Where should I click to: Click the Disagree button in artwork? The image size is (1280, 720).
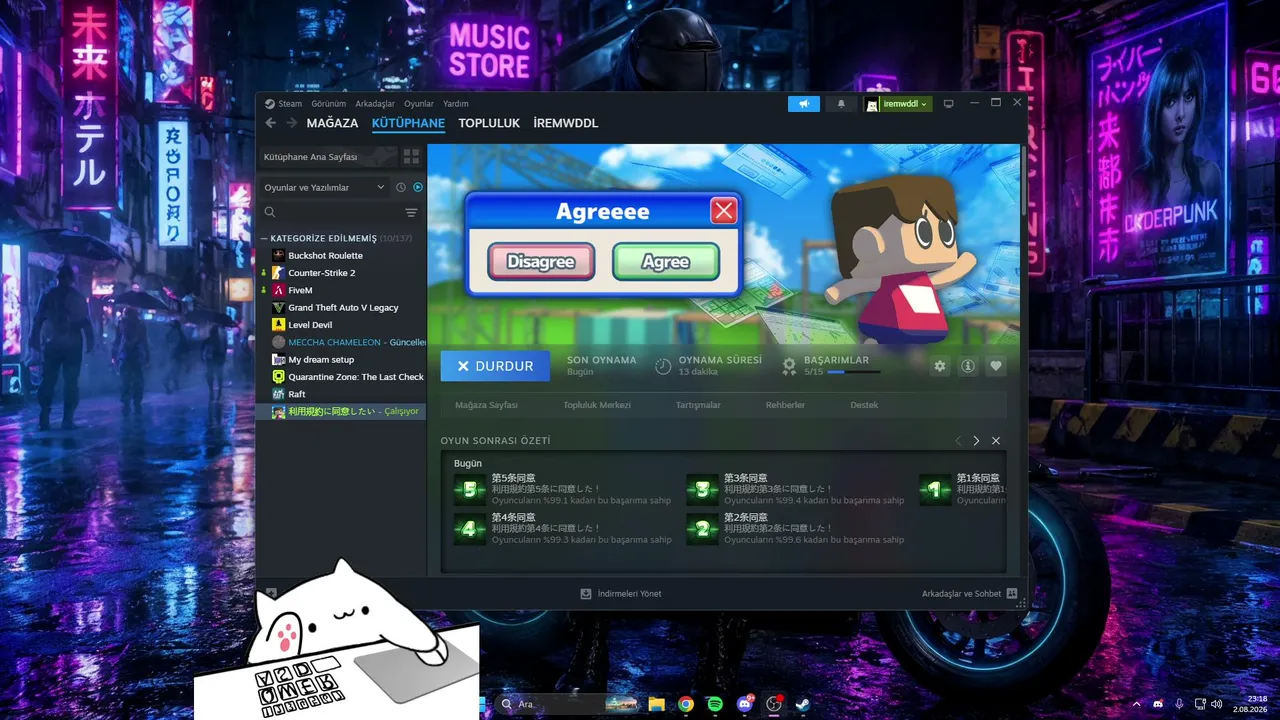click(541, 262)
